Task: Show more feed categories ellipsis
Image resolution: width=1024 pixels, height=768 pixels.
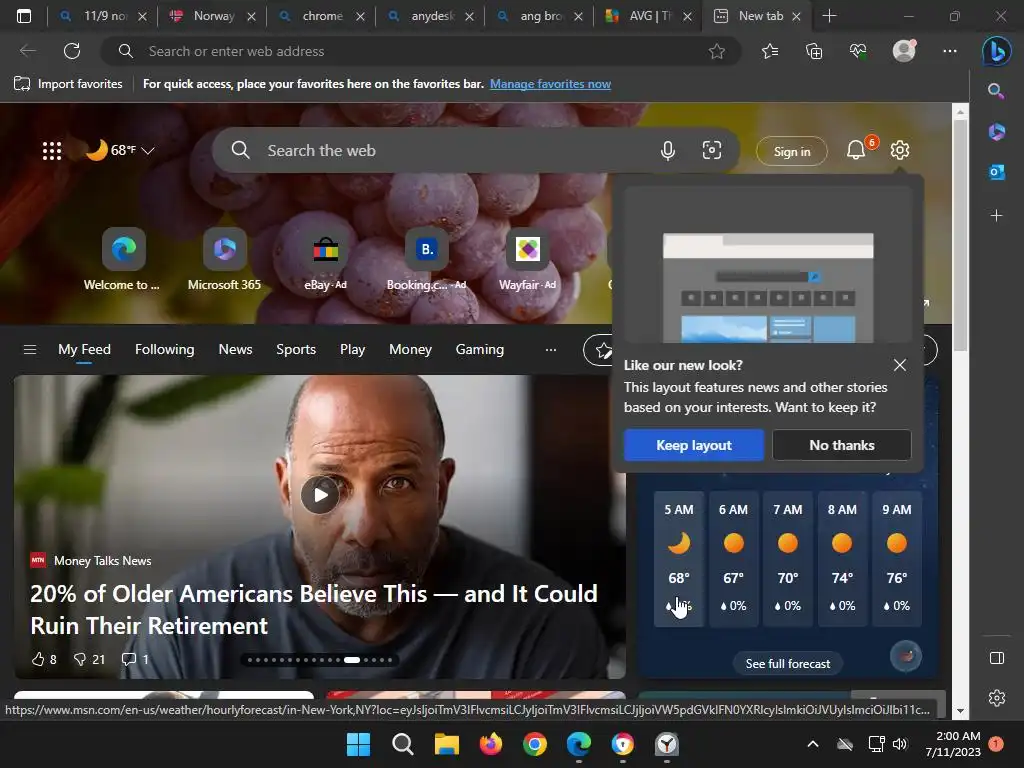Action: (551, 349)
